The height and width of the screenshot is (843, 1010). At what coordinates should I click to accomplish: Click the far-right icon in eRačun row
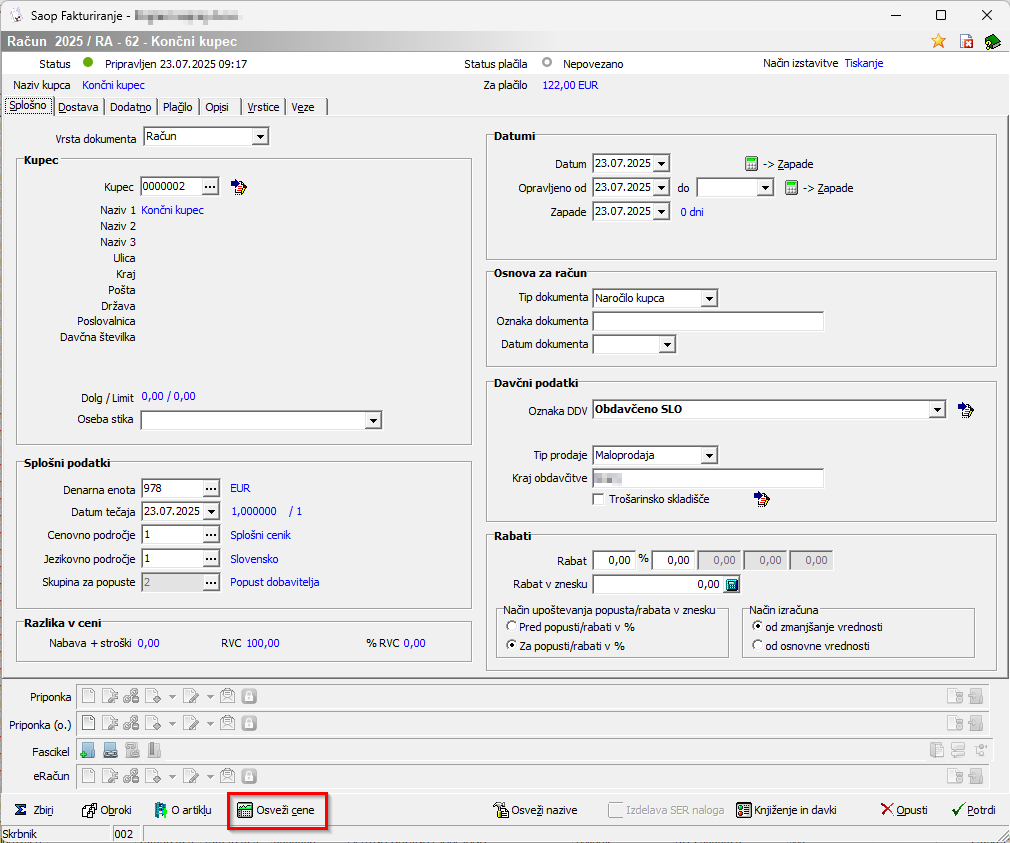[977, 776]
